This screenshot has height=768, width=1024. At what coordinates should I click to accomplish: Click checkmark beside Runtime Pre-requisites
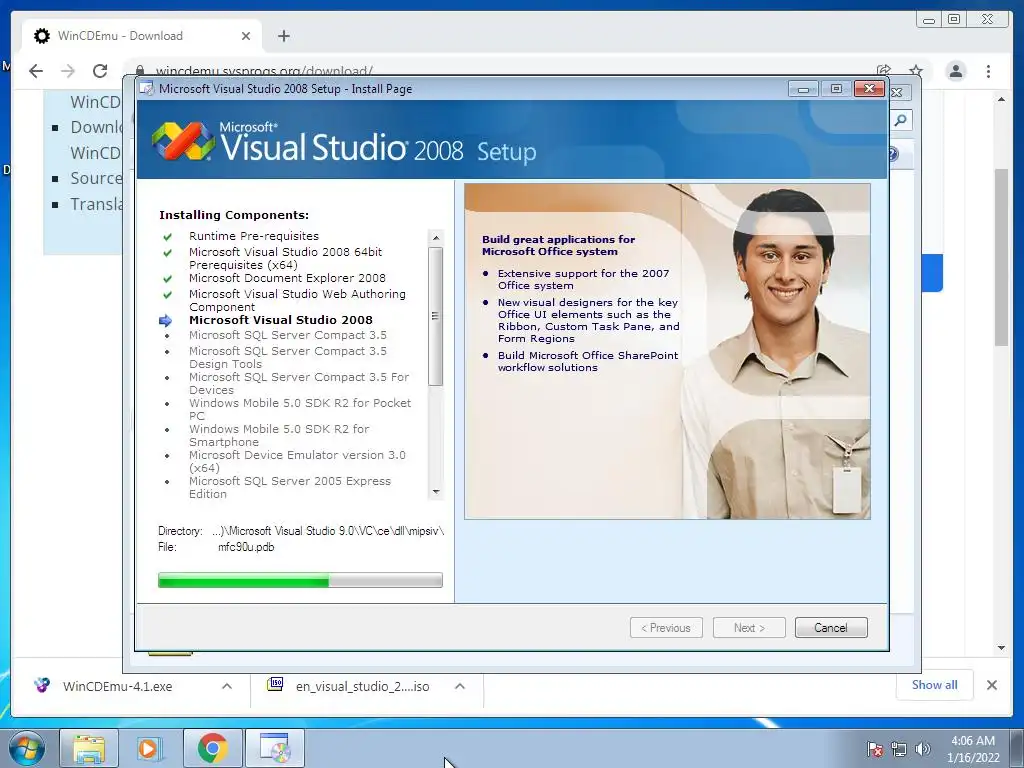click(167, 236)
